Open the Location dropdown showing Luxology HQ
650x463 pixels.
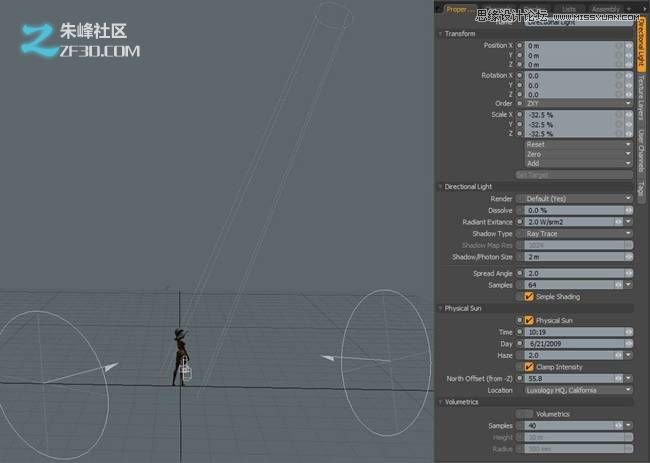point(579,390)
